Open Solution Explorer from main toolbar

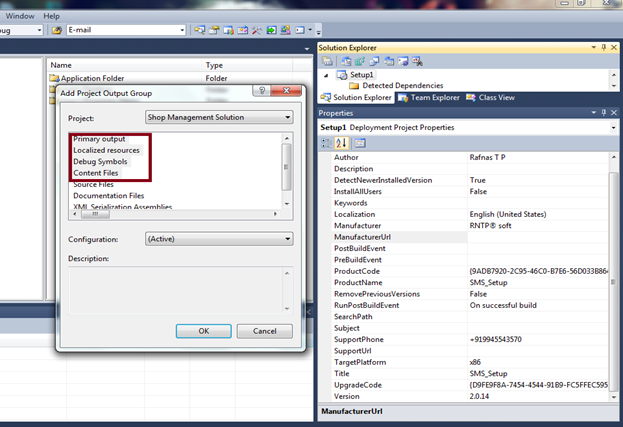coord(199,30)
